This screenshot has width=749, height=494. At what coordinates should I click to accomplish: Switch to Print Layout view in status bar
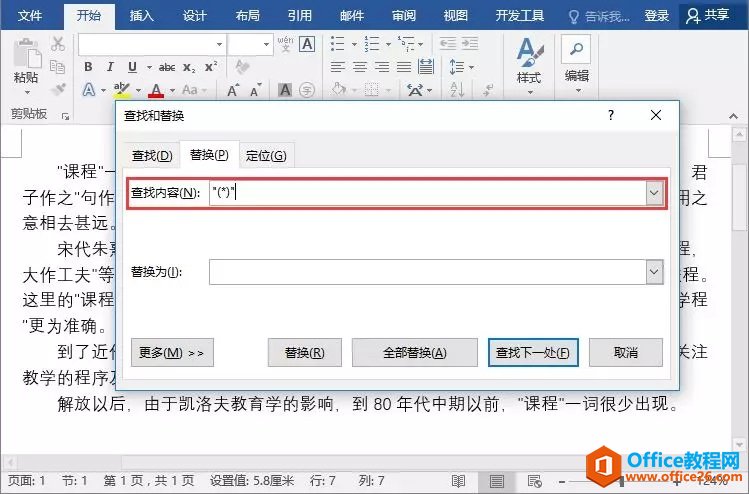coord(496,481)
